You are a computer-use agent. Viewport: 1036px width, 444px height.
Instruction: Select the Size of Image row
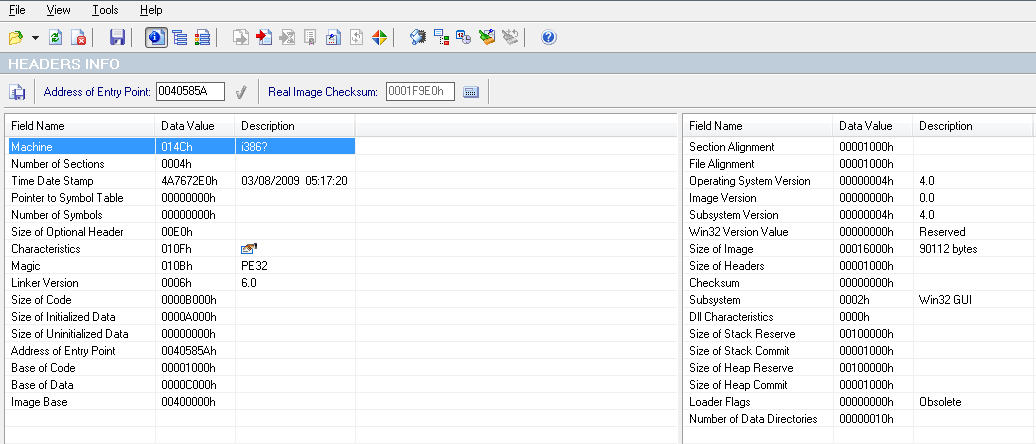pos(859,249)
